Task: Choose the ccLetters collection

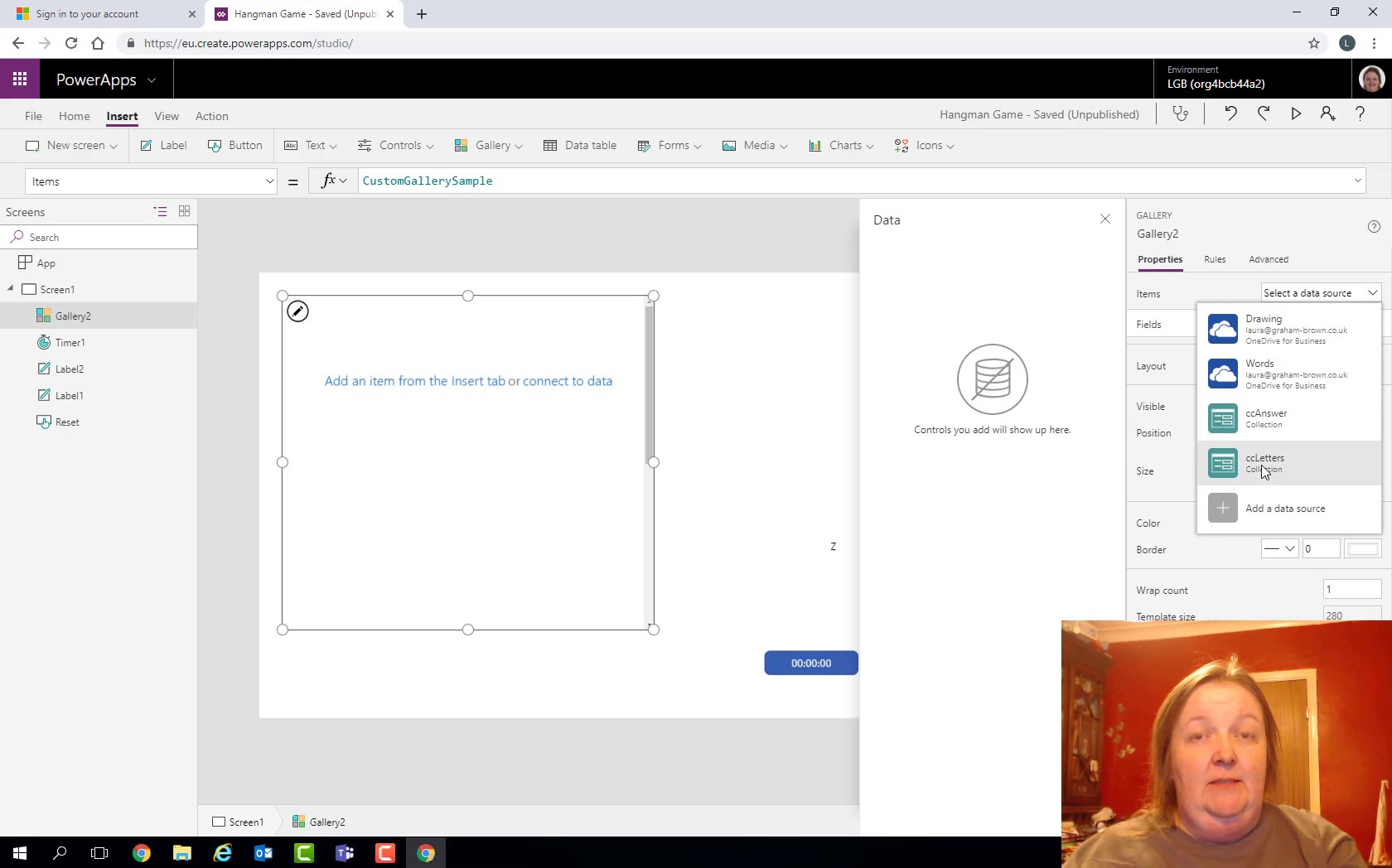Action: click(1288, 463)
